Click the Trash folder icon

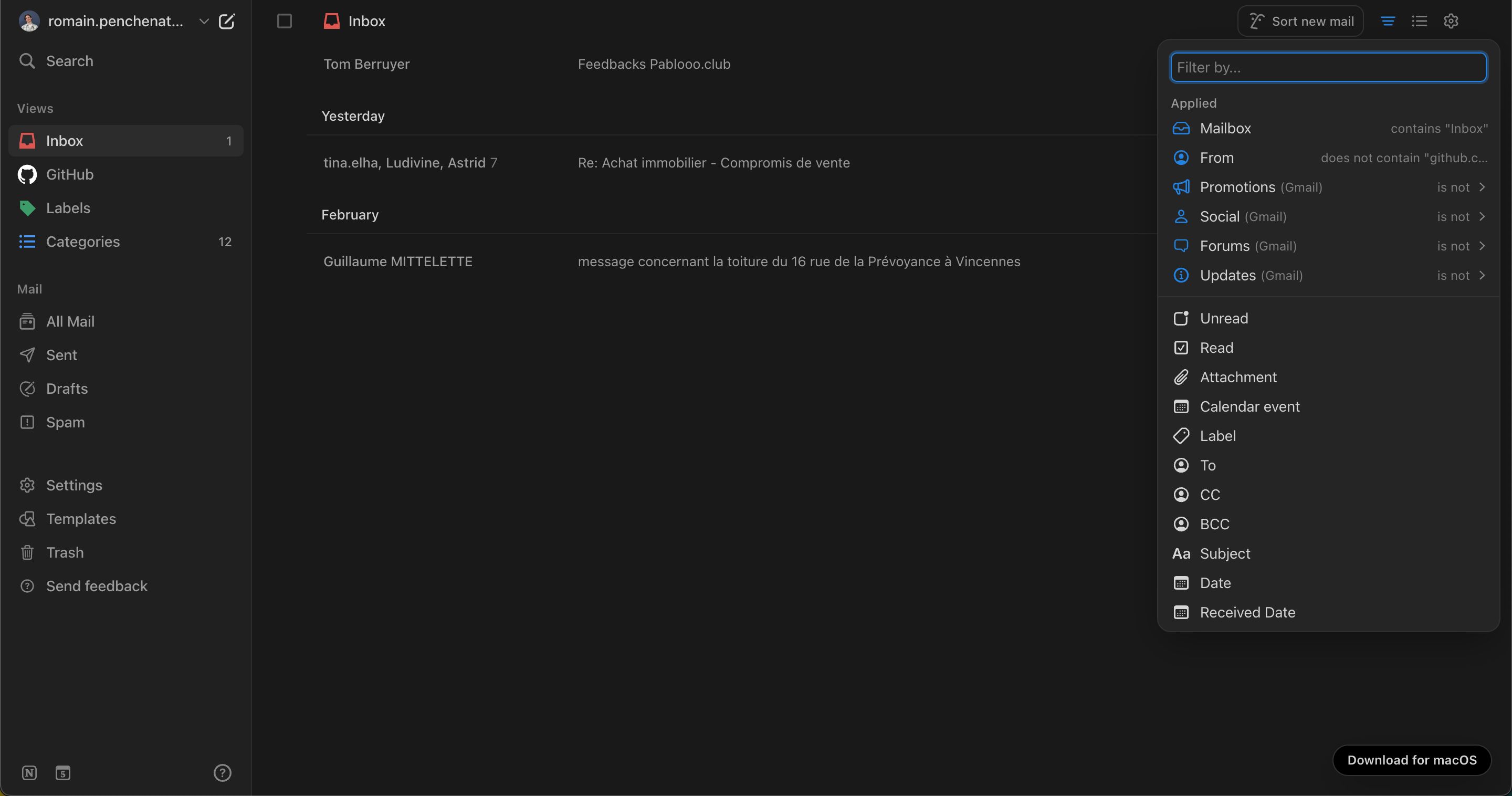pyautogui.click(x=27, y=552)
